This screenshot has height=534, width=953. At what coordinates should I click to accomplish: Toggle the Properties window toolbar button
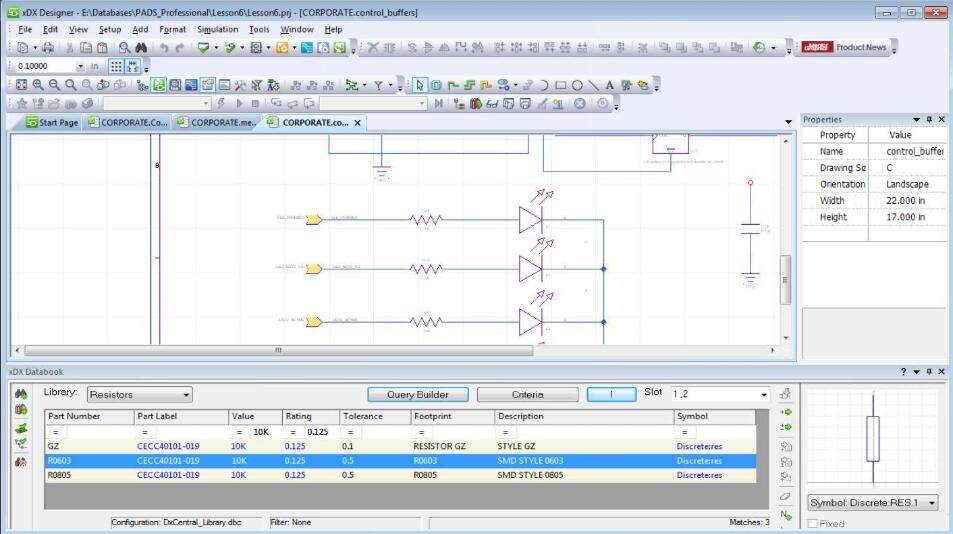[208, 85]
